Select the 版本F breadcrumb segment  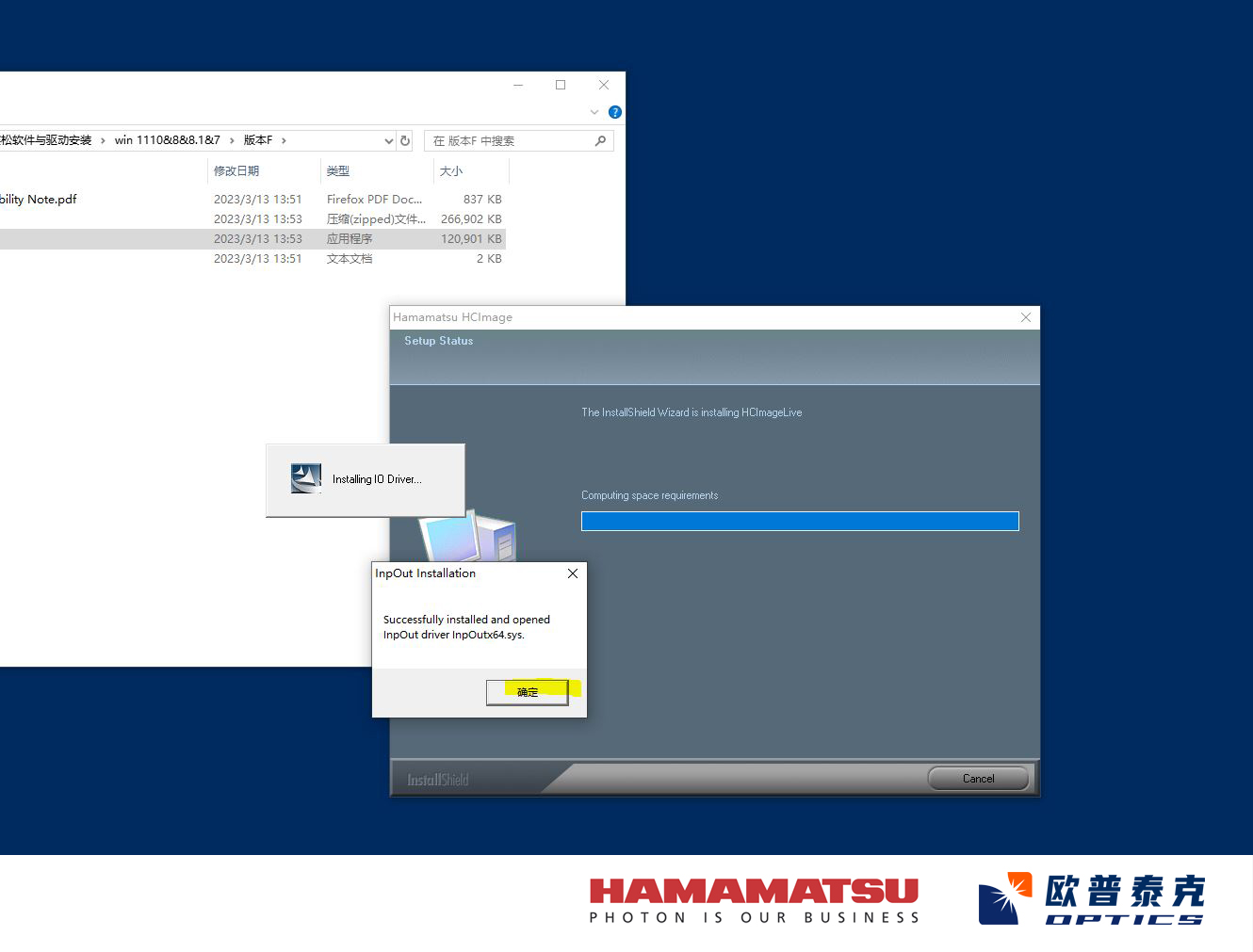pyautogui.click(x=257, y=140)
